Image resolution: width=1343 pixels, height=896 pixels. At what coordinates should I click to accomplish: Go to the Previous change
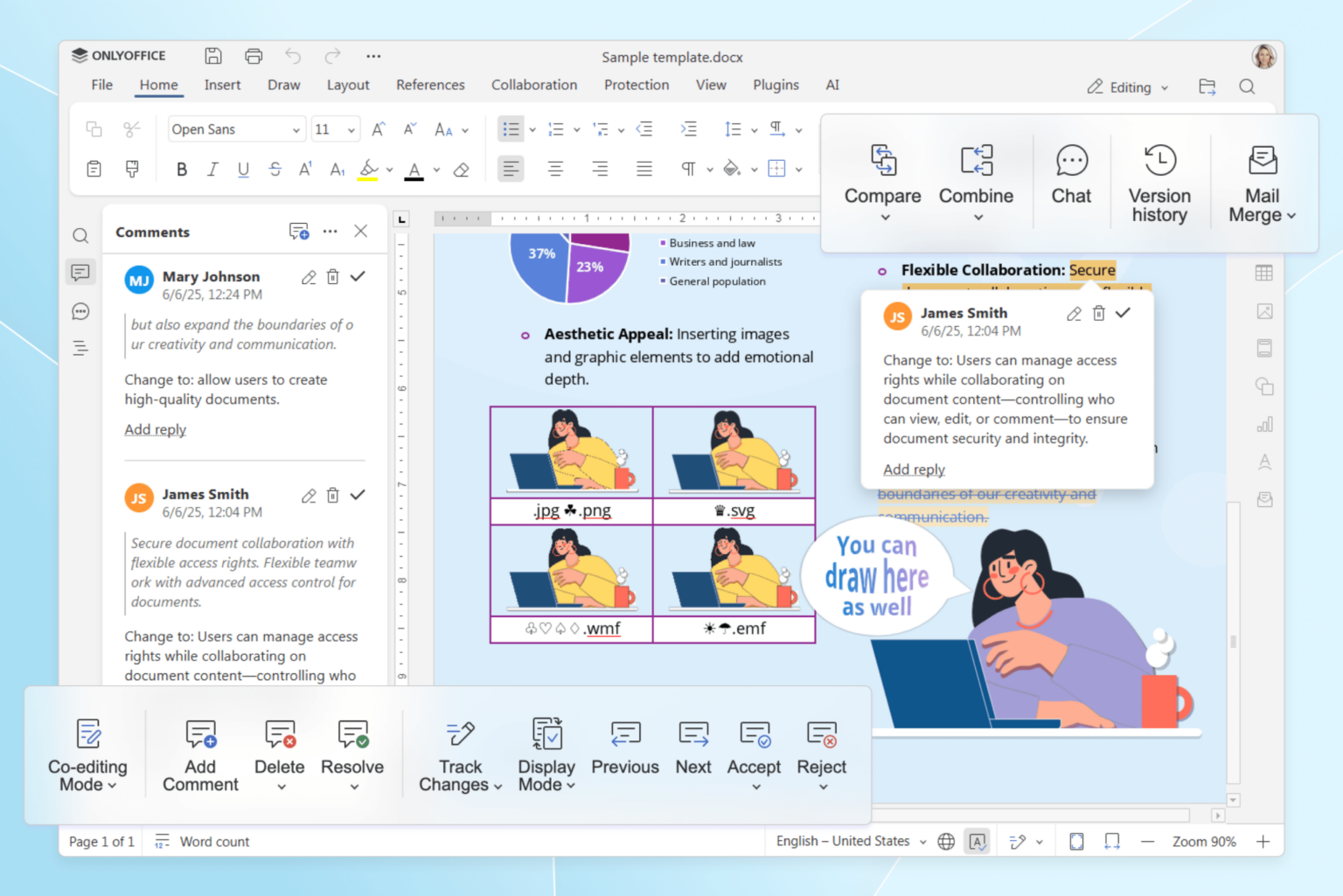pyautogui.click(x=625, y=747)
